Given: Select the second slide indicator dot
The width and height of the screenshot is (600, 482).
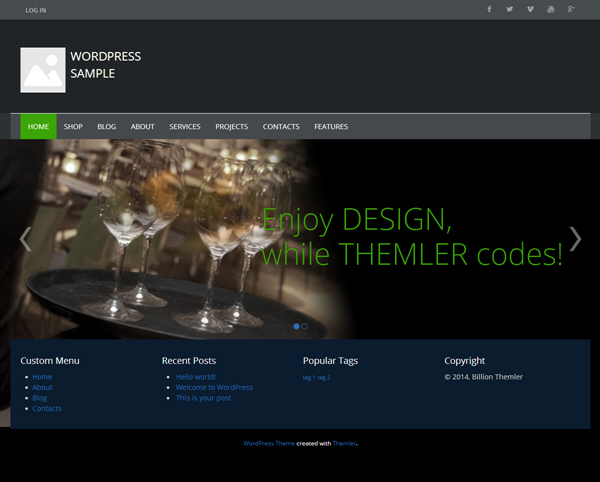Looking at the screenshot, I should tap(305, 326).
